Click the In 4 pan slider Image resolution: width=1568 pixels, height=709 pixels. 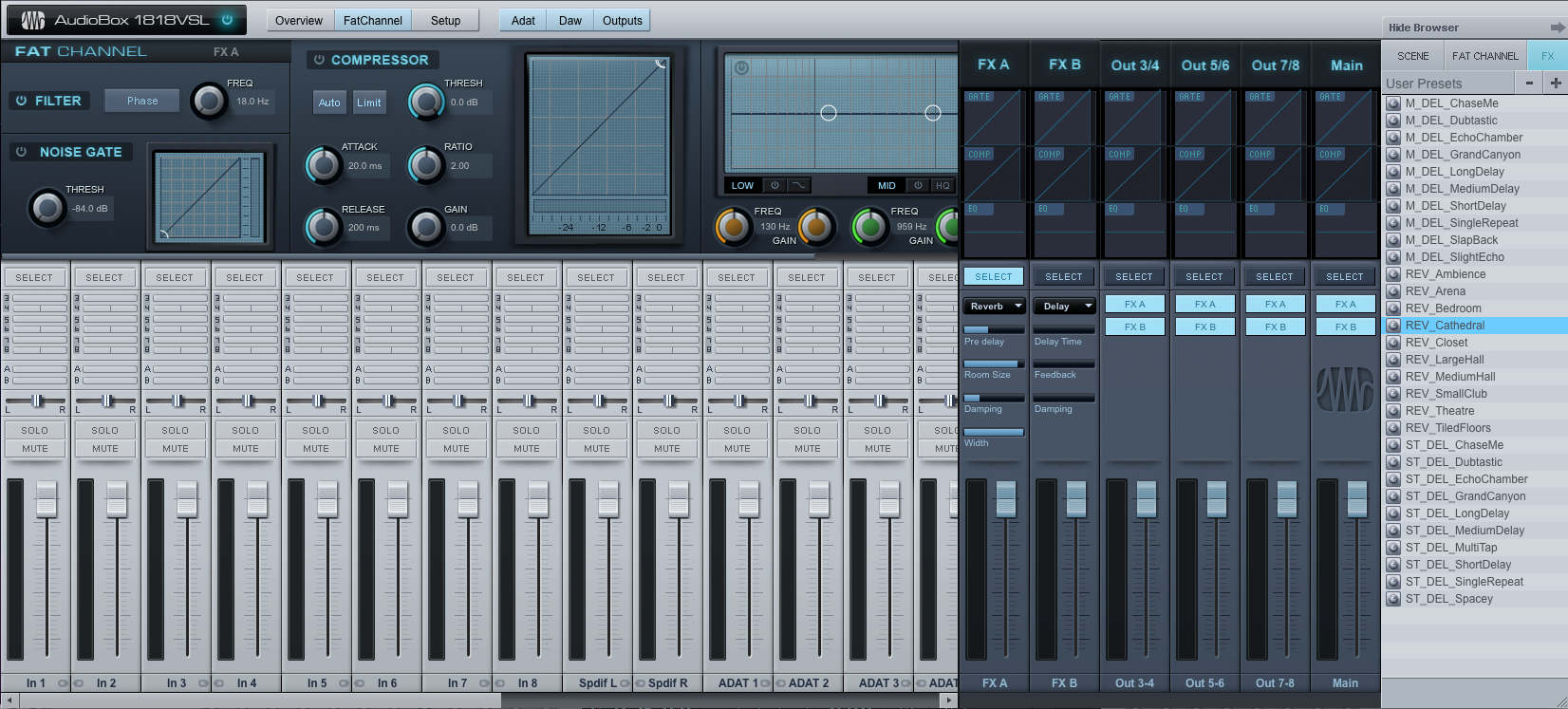click(247, 401)
